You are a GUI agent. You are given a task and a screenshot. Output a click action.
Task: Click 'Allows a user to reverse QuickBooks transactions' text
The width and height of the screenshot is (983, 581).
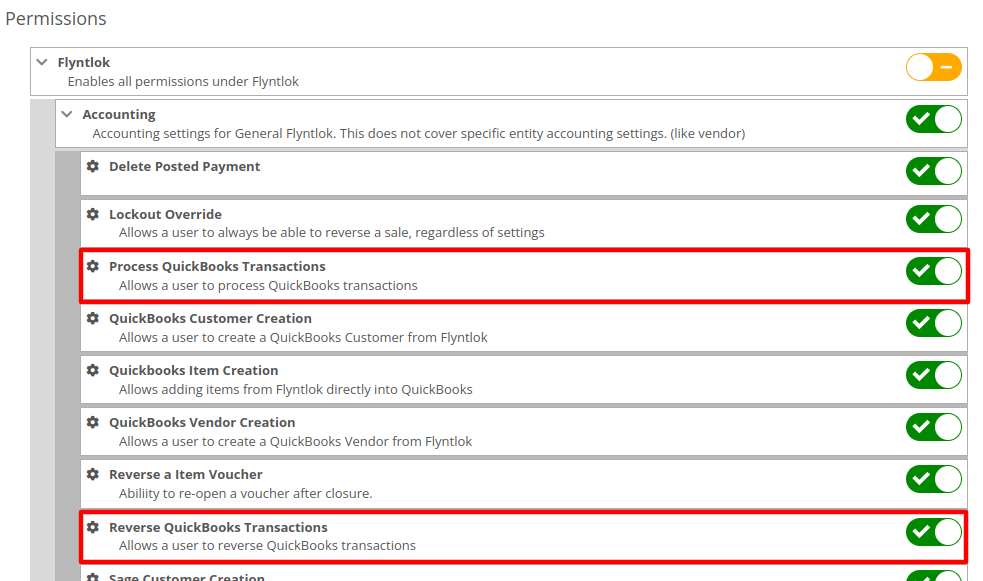tap(267, 546)
